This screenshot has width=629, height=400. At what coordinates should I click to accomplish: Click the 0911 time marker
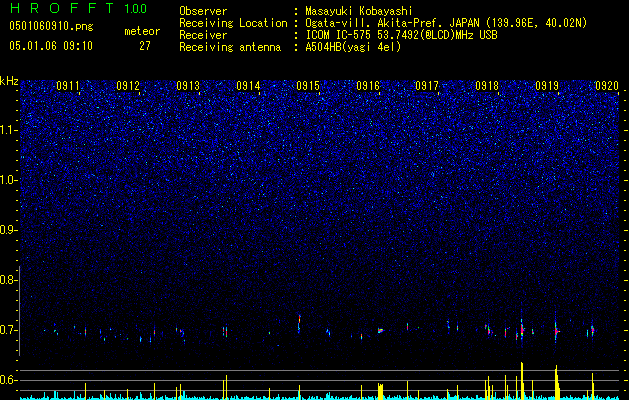click(x=68, y=86)
